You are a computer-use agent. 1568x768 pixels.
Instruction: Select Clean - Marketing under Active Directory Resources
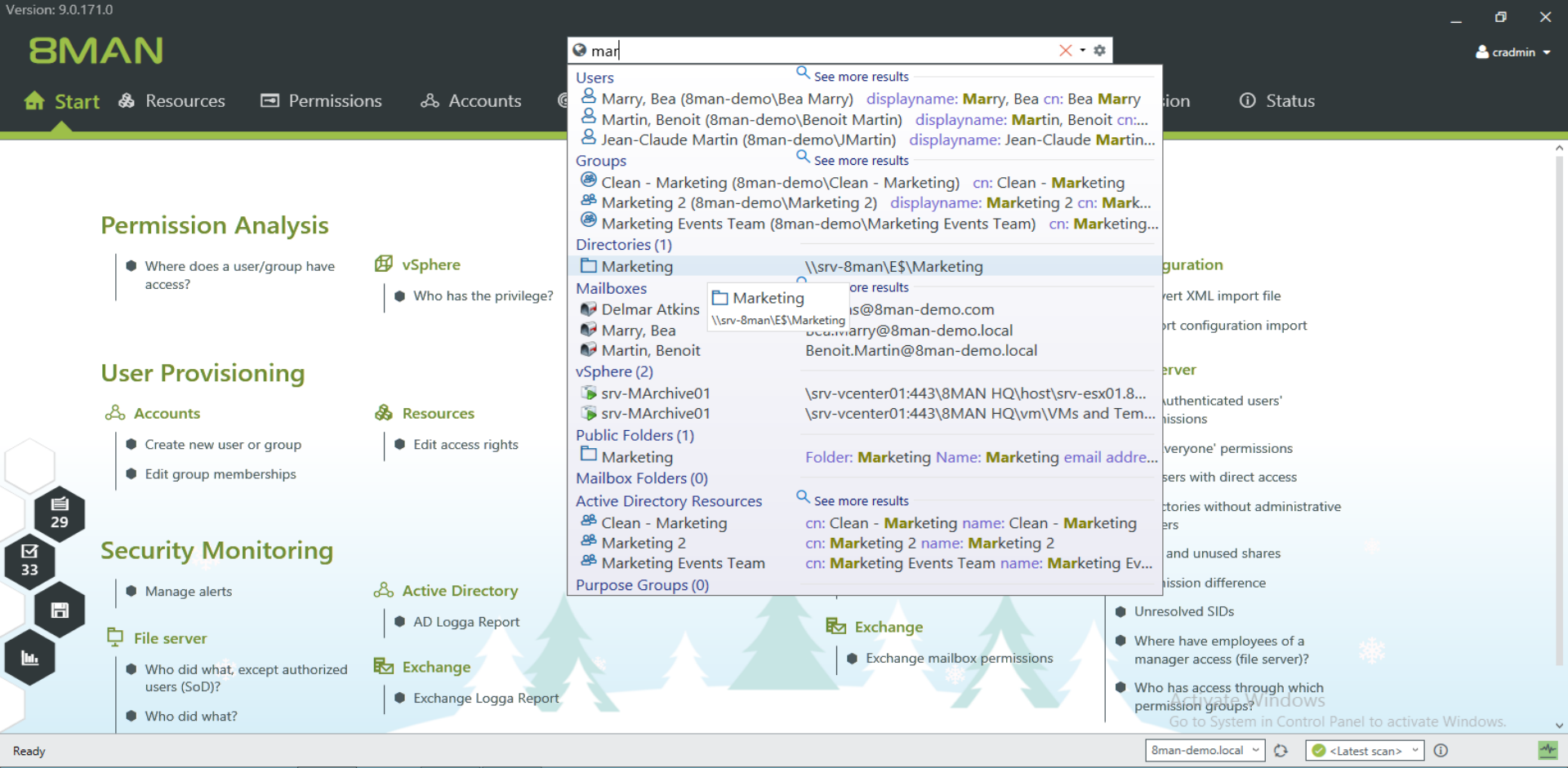point(864,523)
